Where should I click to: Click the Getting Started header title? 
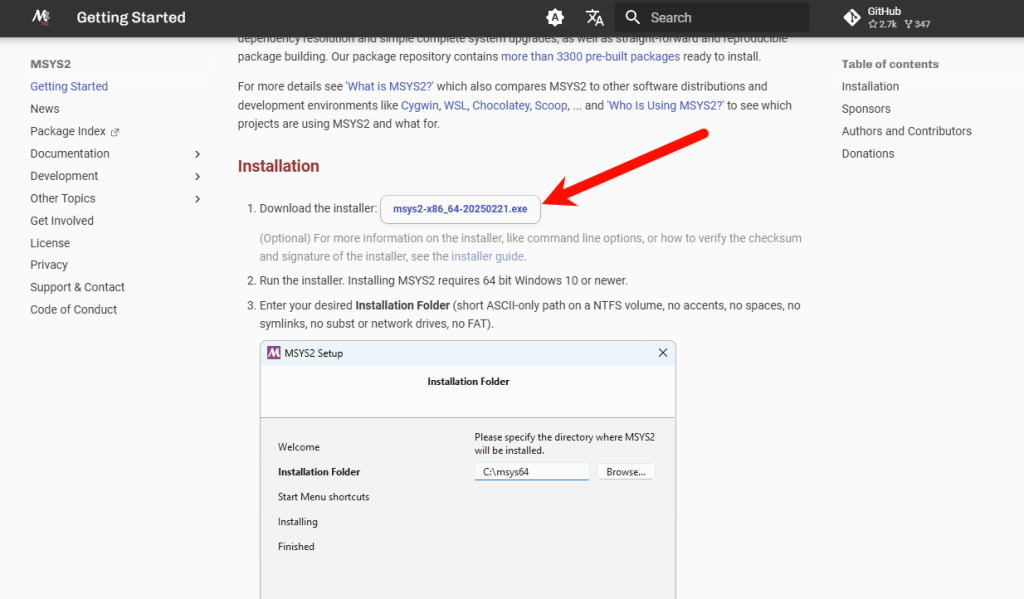131,18
